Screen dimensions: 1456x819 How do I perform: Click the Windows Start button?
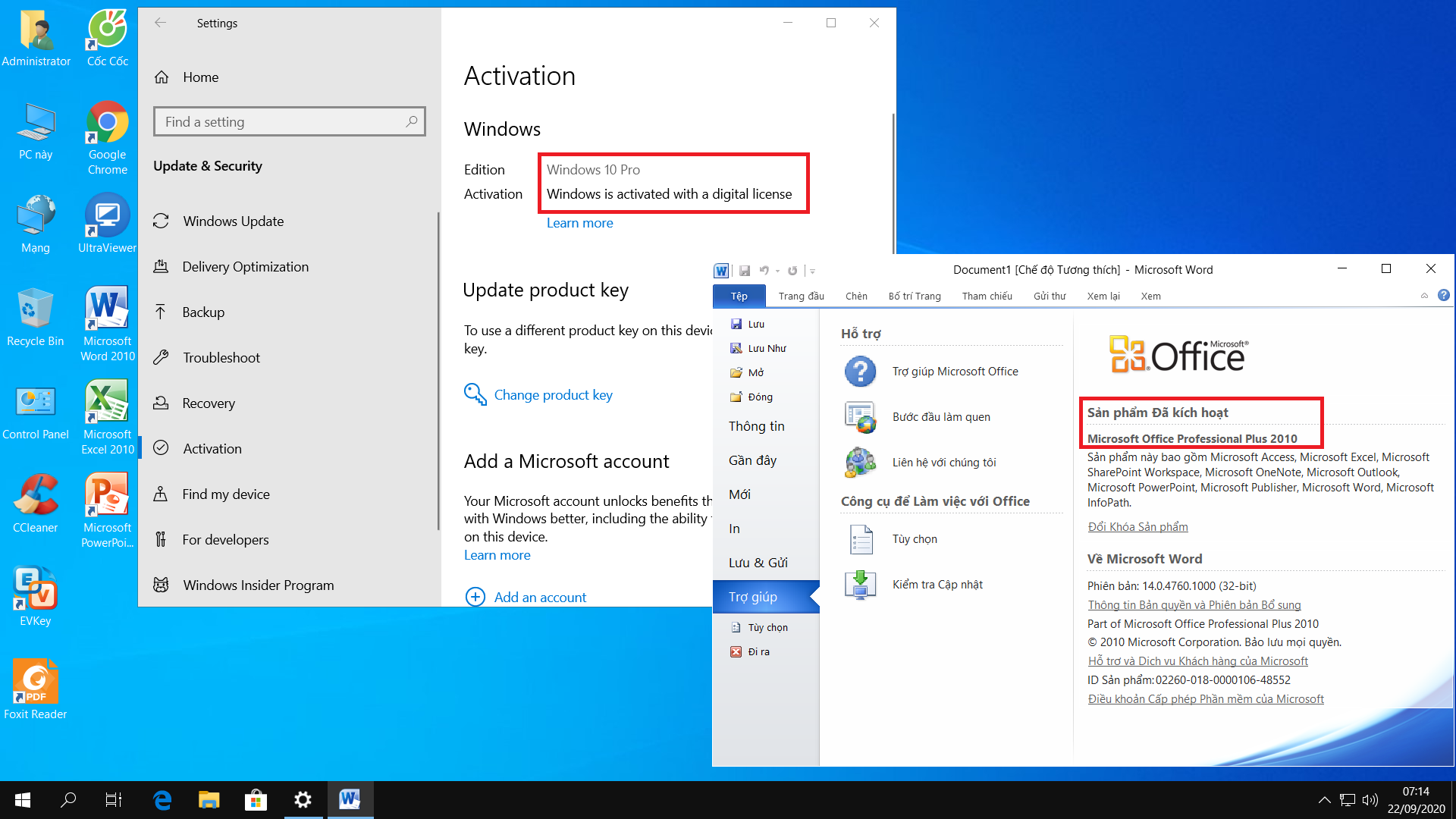(22, 799)
